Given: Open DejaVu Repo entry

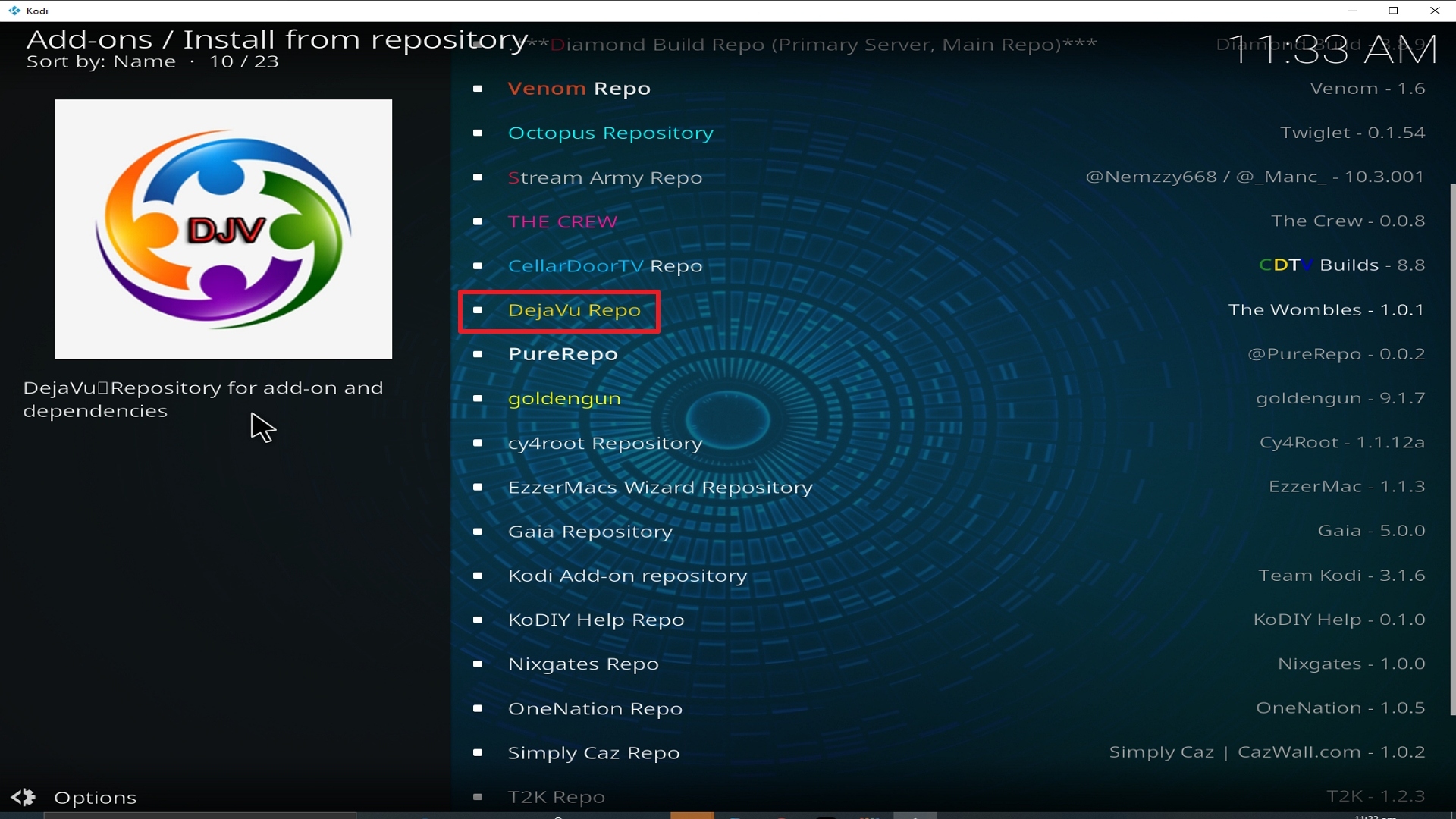Looking at the screenshot, I should 574,311.
